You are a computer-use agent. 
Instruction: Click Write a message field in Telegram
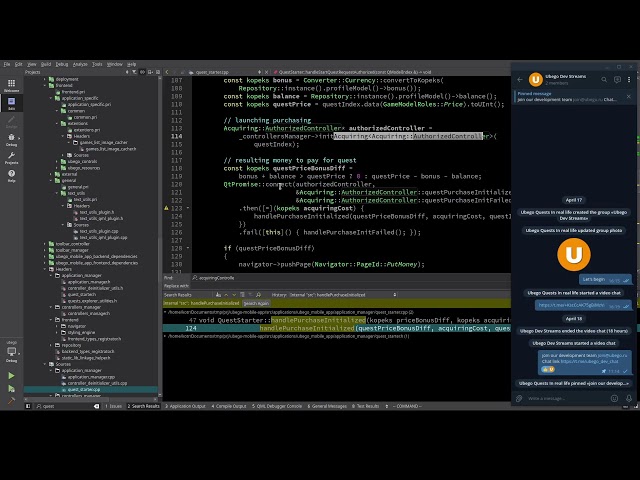567,398
